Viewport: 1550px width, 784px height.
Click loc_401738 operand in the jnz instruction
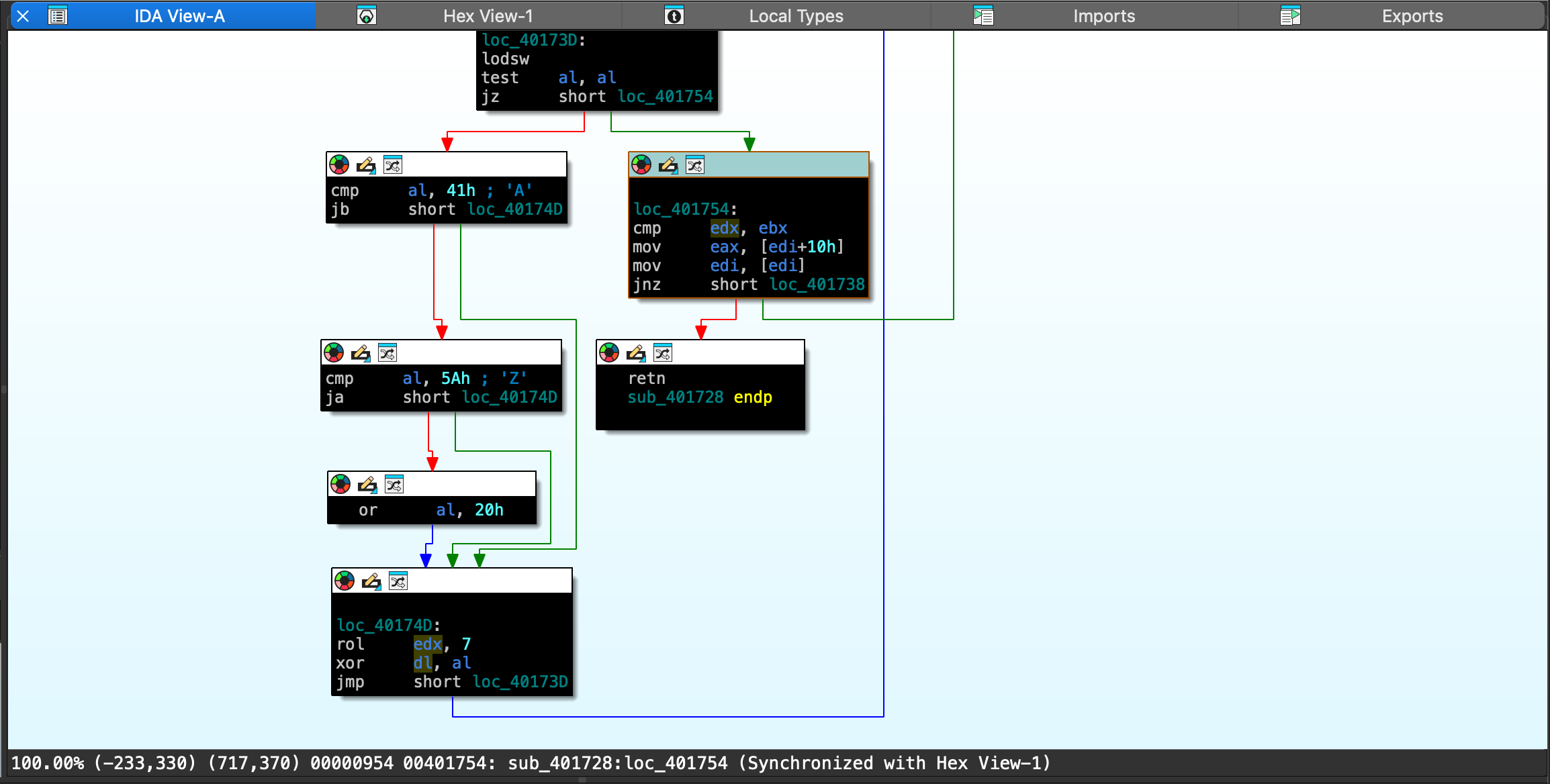pyautogui.click(x=817, y=285)
